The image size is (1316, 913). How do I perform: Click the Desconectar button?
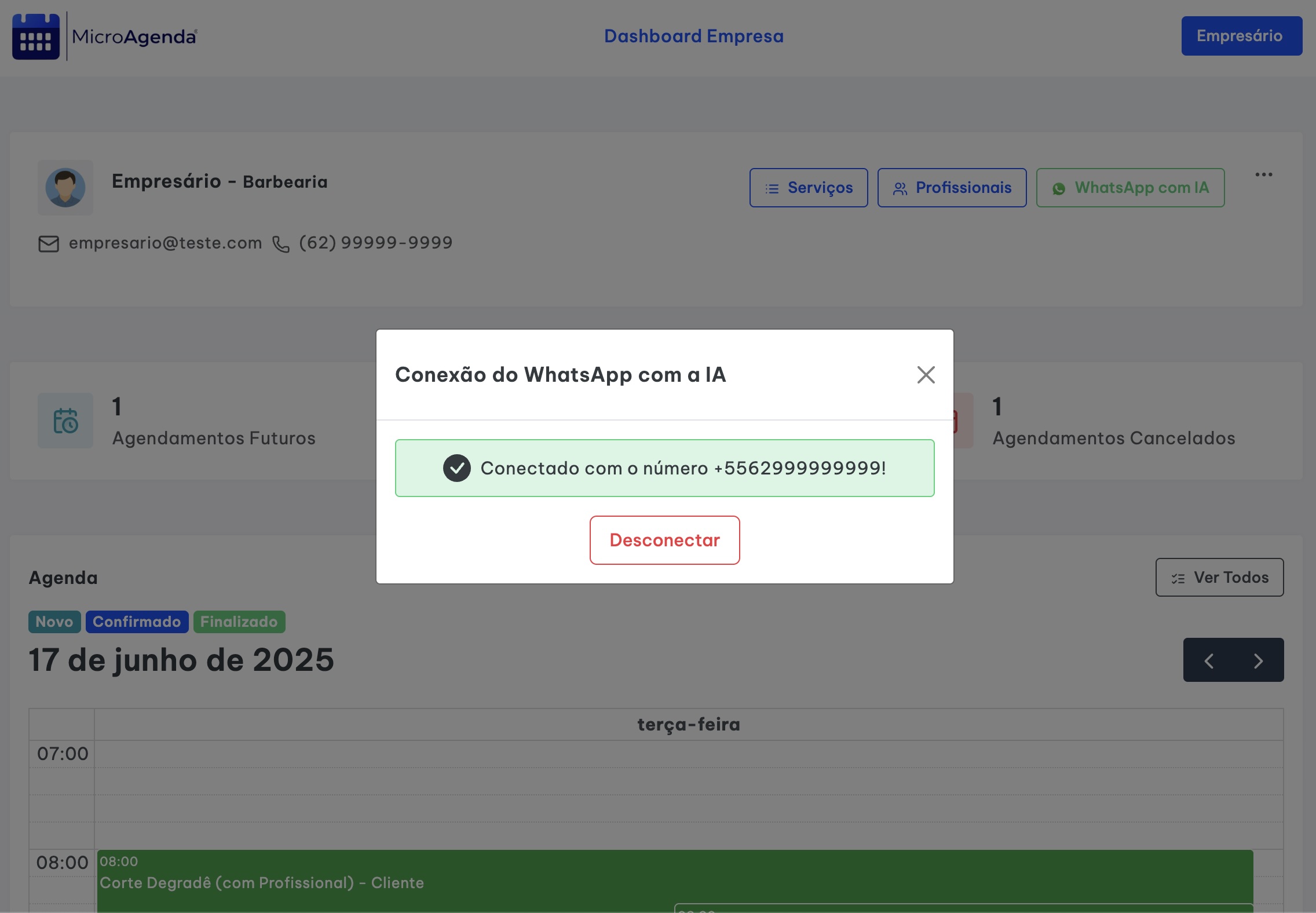[x=664, y=540]
